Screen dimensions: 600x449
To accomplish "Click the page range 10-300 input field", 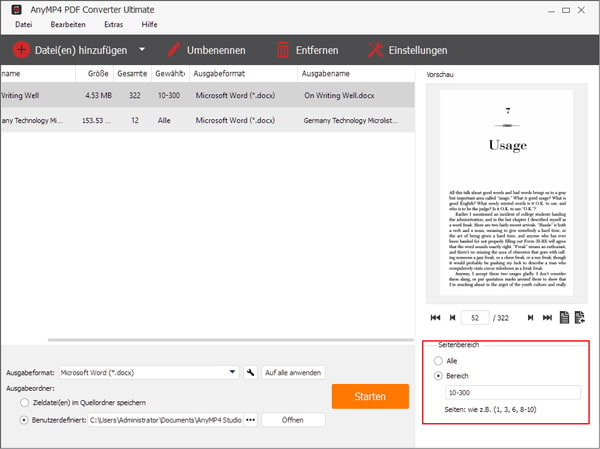I will coord(513,392).
